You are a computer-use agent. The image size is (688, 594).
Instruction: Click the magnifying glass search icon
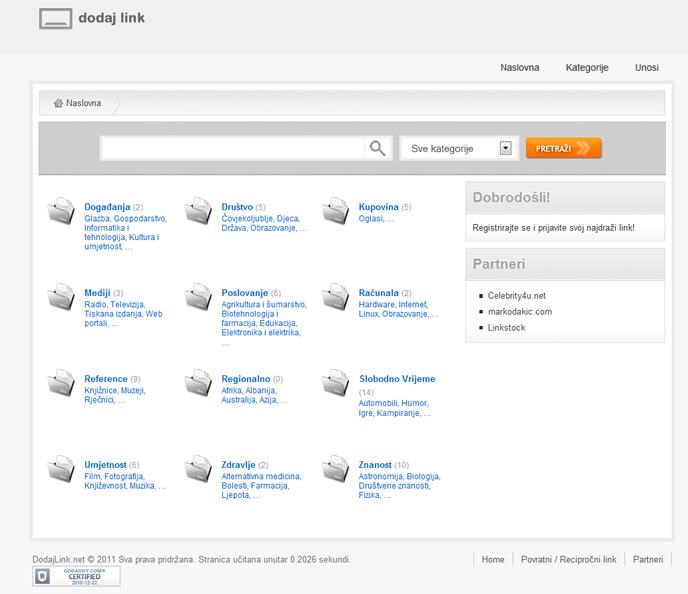[x=377, y=149]
